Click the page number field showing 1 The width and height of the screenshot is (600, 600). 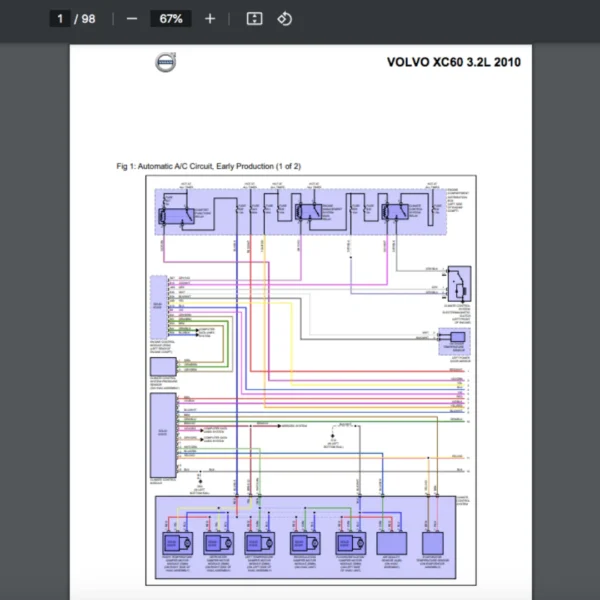[x=60, y=19]
